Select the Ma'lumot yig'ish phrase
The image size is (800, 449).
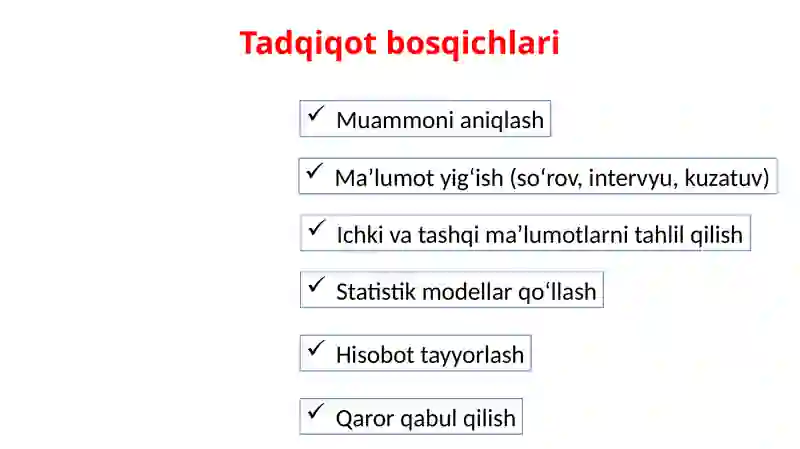click(419, 179)
